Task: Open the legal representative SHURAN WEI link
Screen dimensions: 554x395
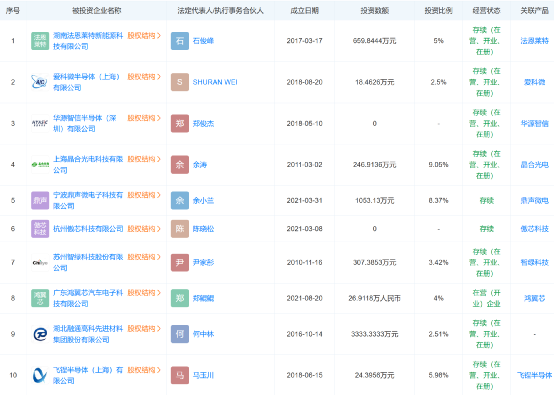Action: (x=215, y=82)
